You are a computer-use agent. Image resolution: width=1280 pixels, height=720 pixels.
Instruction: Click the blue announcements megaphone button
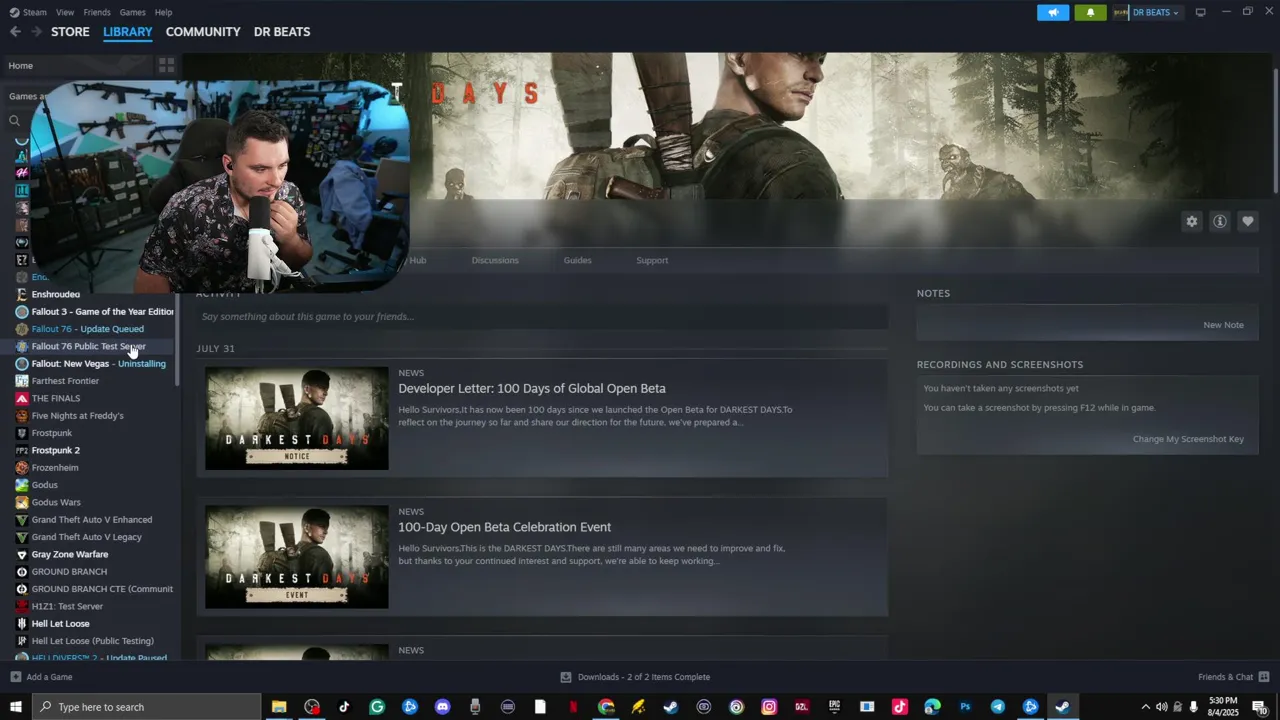click(x=1053, y=12)
